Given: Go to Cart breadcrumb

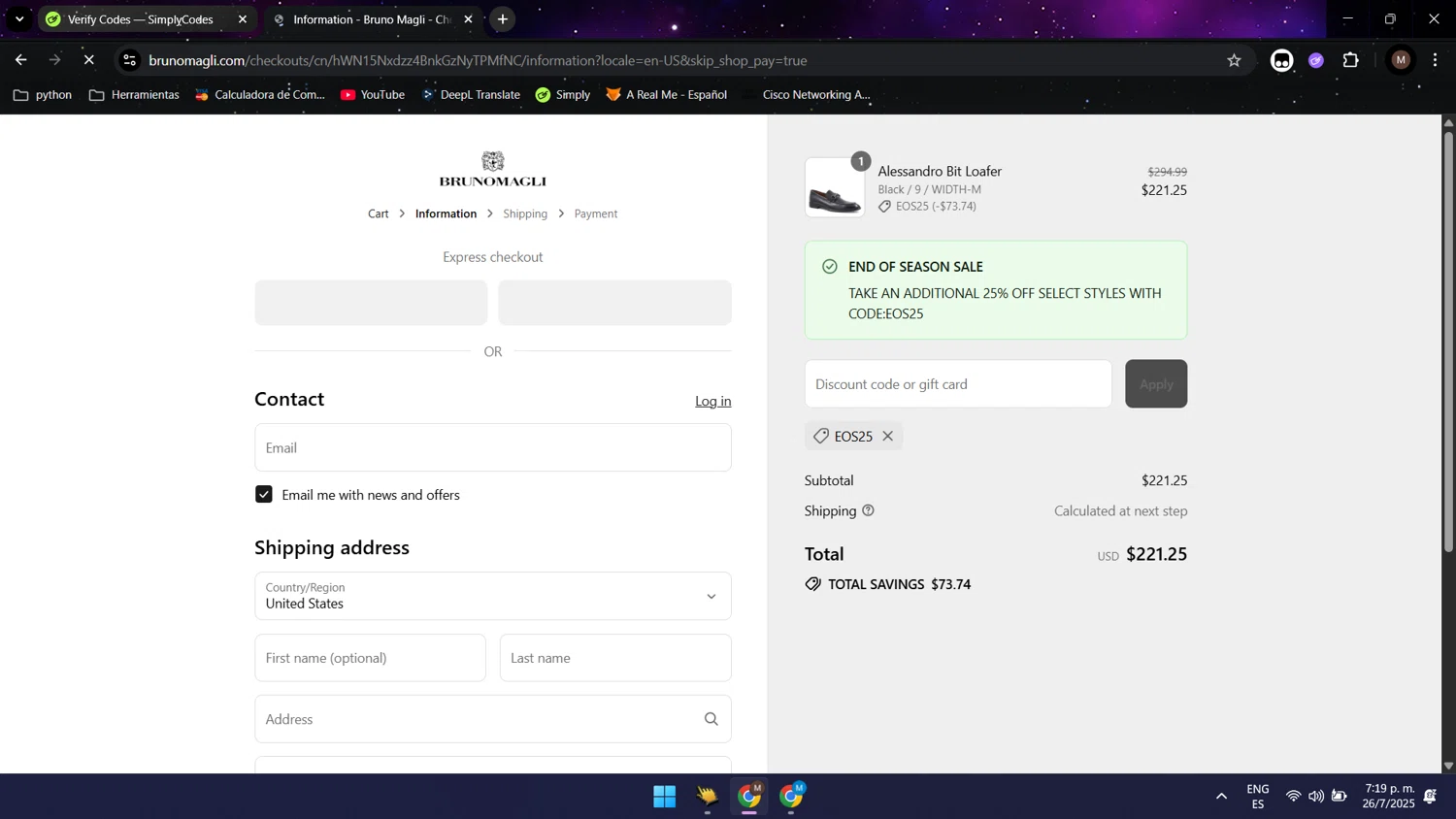Looking at the screenshot, I should point(379,213).
